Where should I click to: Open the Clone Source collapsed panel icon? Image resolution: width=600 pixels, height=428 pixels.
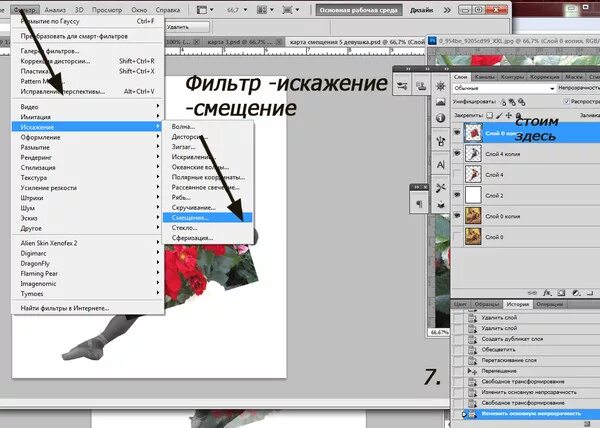tap(421, 86)
